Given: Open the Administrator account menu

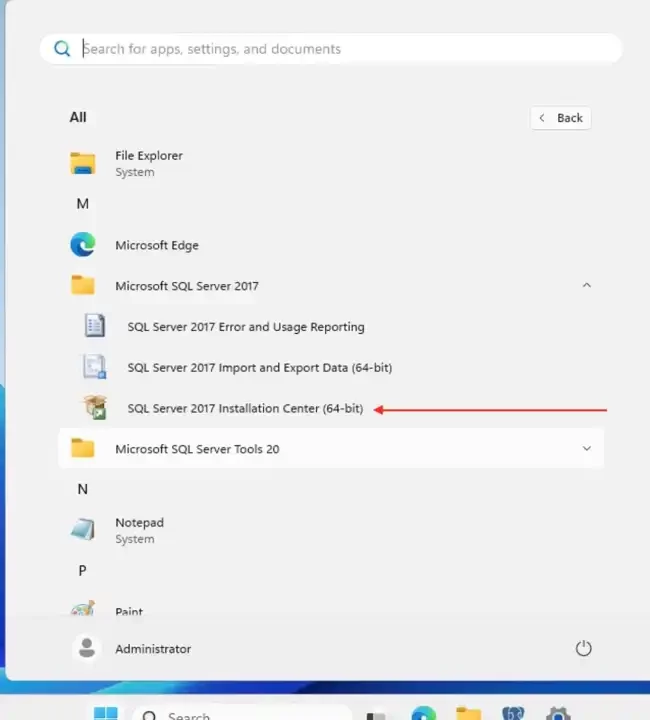Looking at the screenshot, I should [131, 648].
